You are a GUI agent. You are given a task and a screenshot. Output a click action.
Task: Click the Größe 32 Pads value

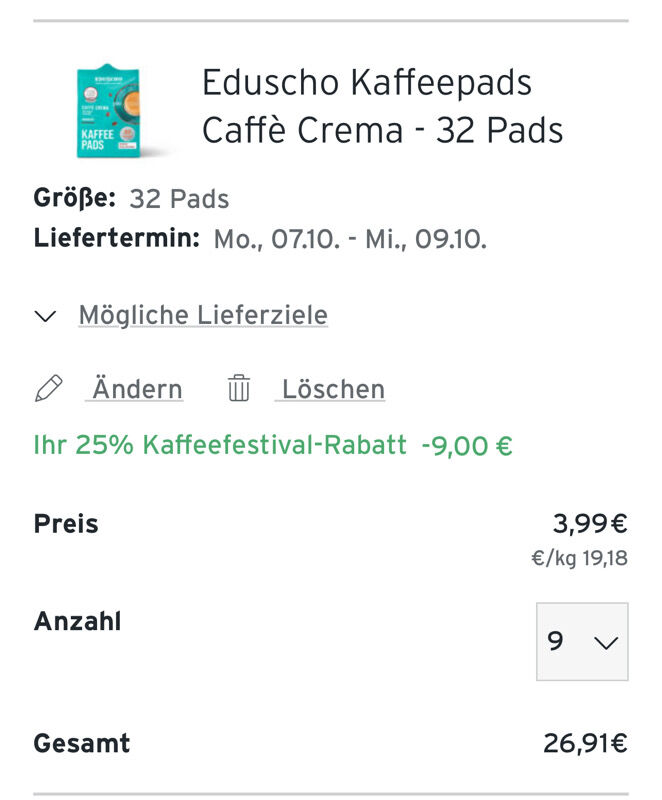coord(179,199)
